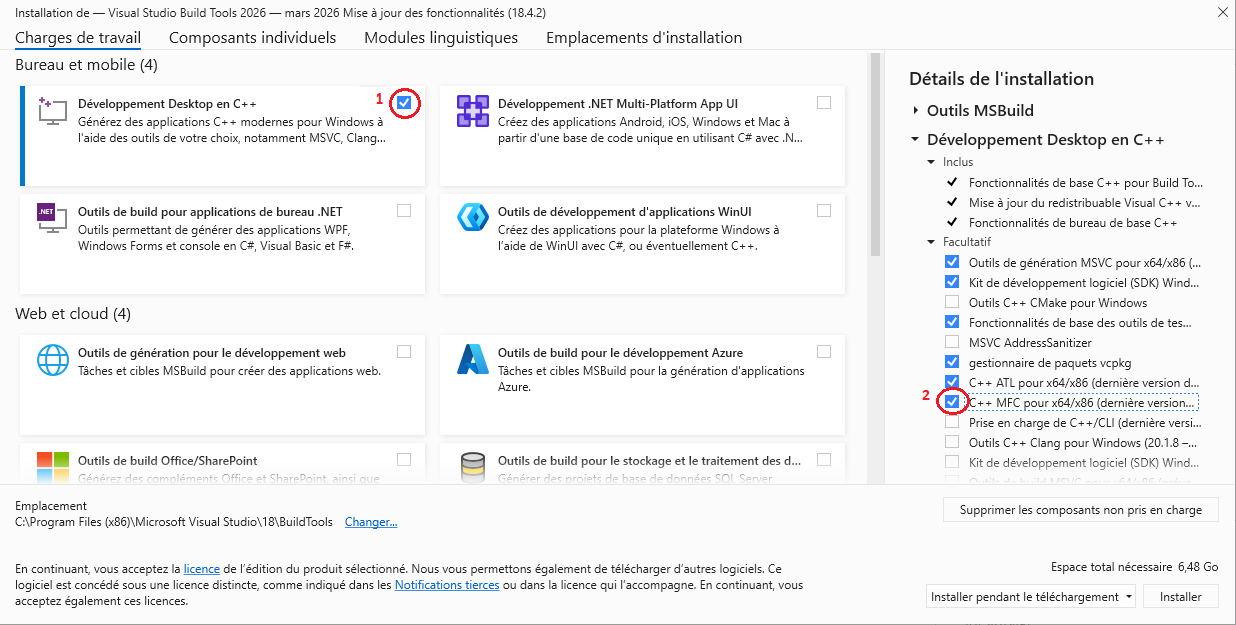Screen dimensions: 1236x625
Task: Enable Outils C++ CMake pour Windows
Action: (952, 302)
